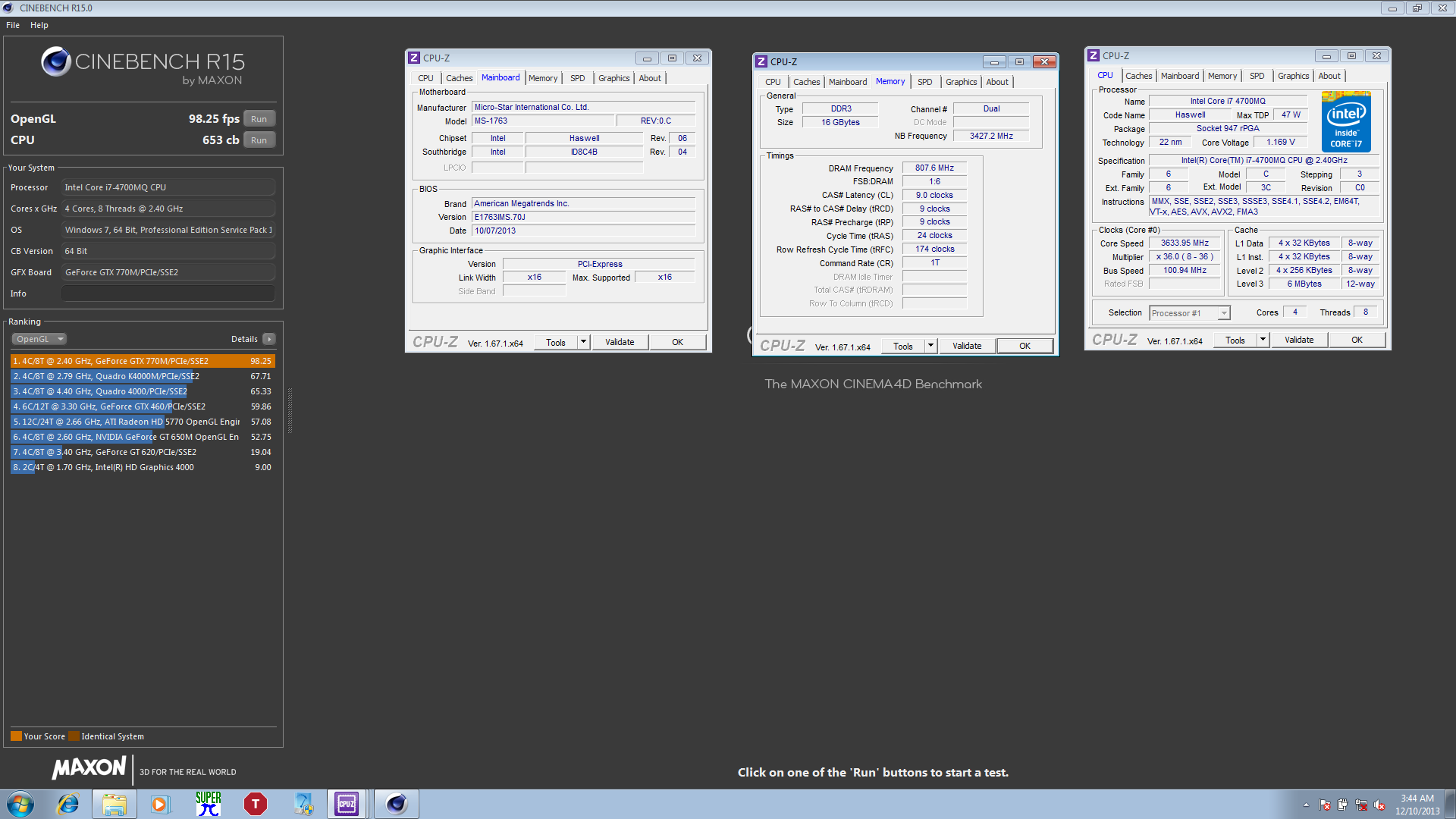Click the red T stop-sign taskbar icon
This screenshot has height=819, width=1456.
click(x=256, y=804)
